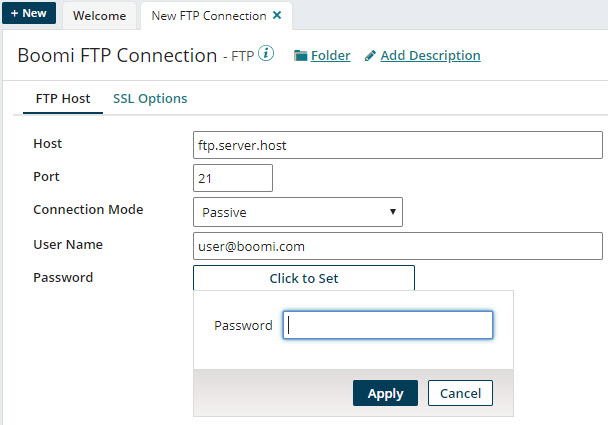Close the New FTP Connection tab
The image size is (608, 425).
(277, 16)
